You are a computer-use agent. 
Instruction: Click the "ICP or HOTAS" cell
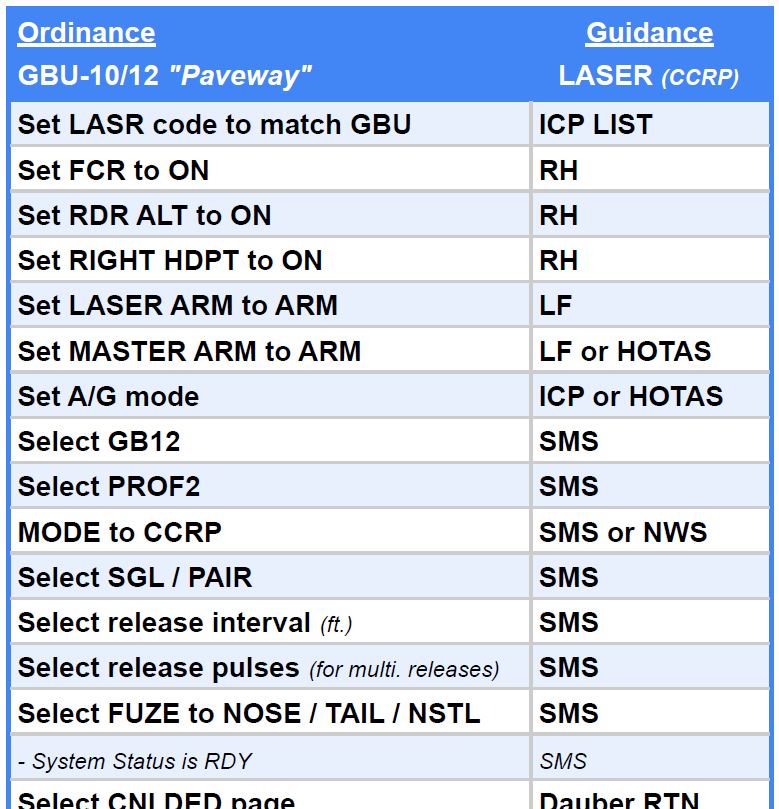[x=631, y=397]
